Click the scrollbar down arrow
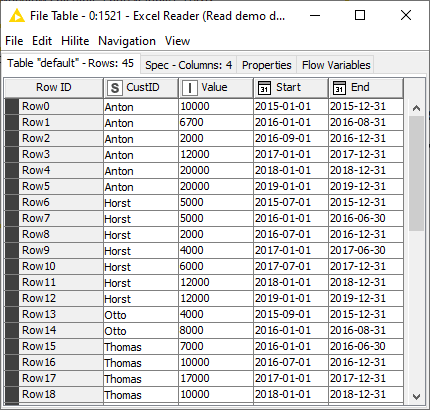Image resolution: width=430 pixels, height=410 pixels. pyautogui.click(x=416, y=397)
